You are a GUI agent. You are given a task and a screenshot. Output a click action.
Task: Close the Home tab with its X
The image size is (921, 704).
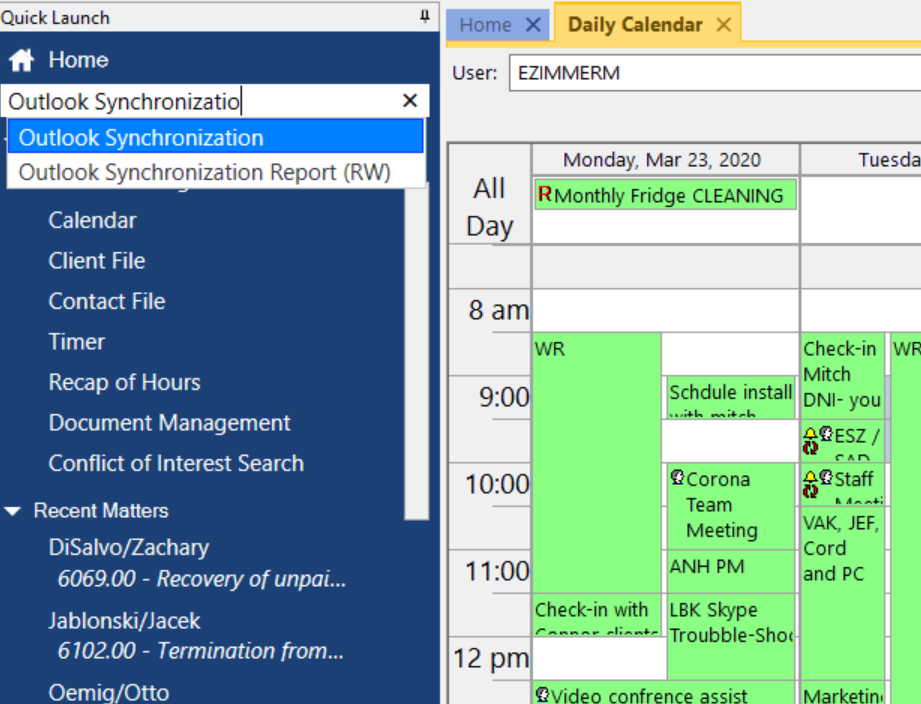533,25
